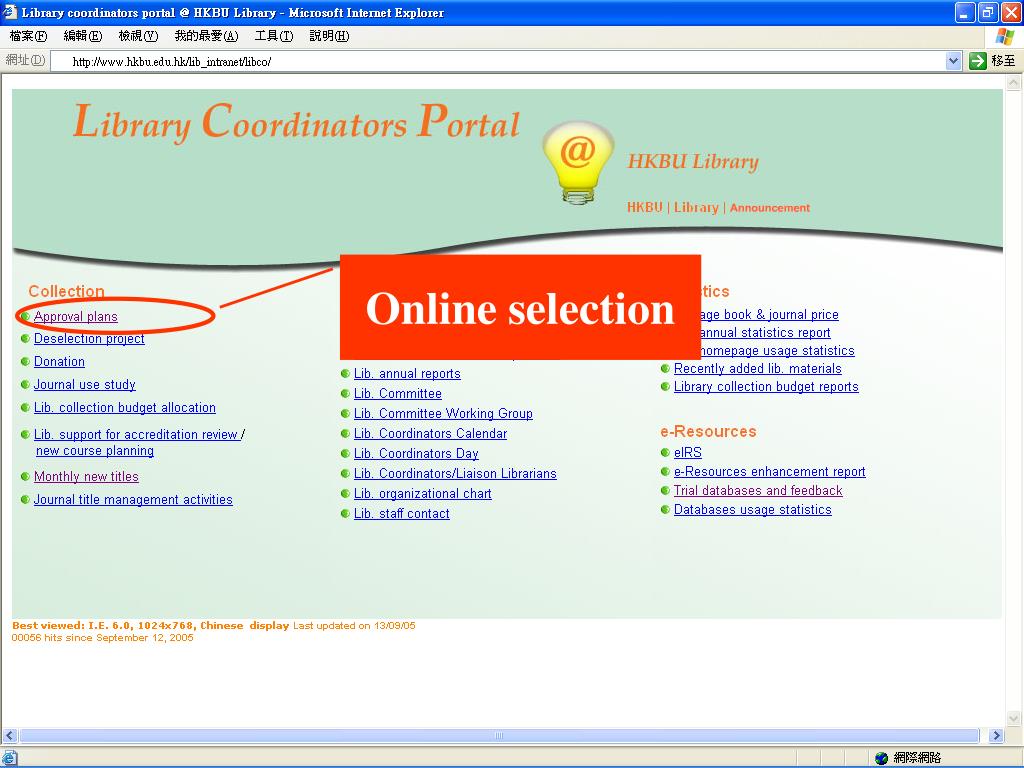Click '00056 hits since September 12, 2005' text
Screen dimensions: 1024x768
click(x=103, y=637)
